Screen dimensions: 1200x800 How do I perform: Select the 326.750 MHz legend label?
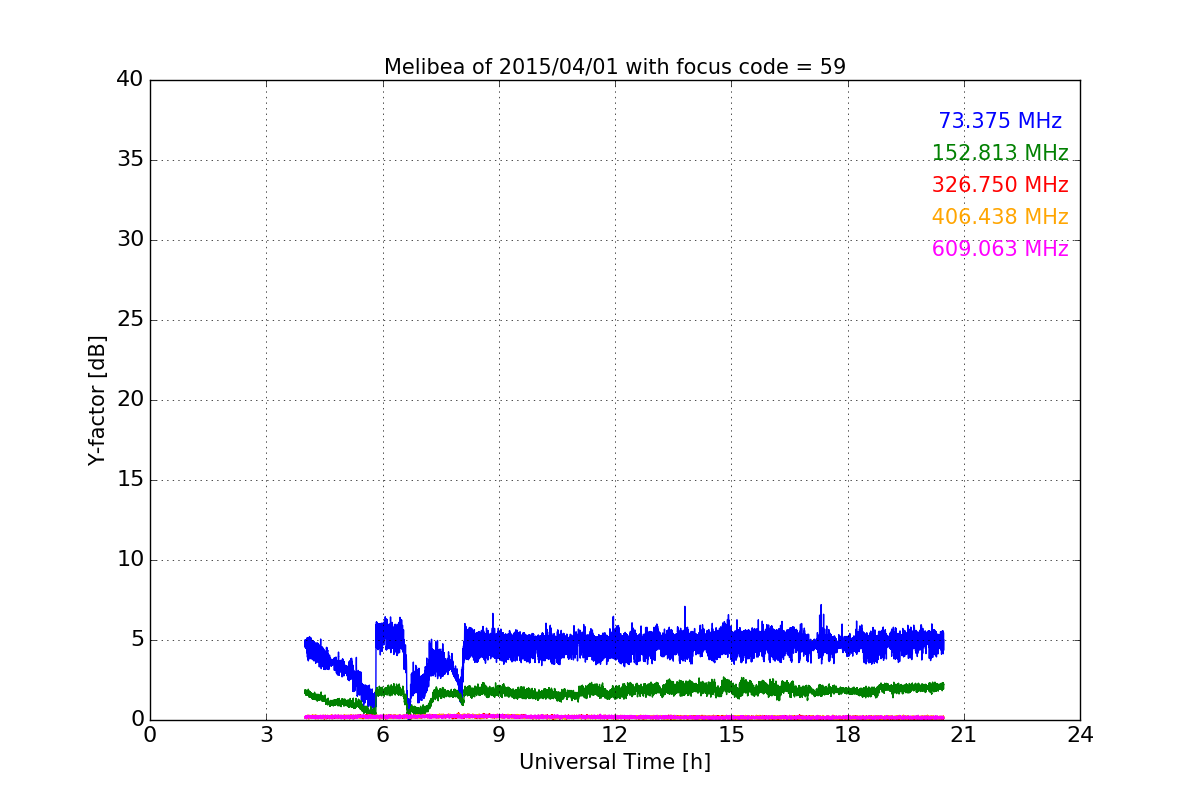tap(1000, 185)
